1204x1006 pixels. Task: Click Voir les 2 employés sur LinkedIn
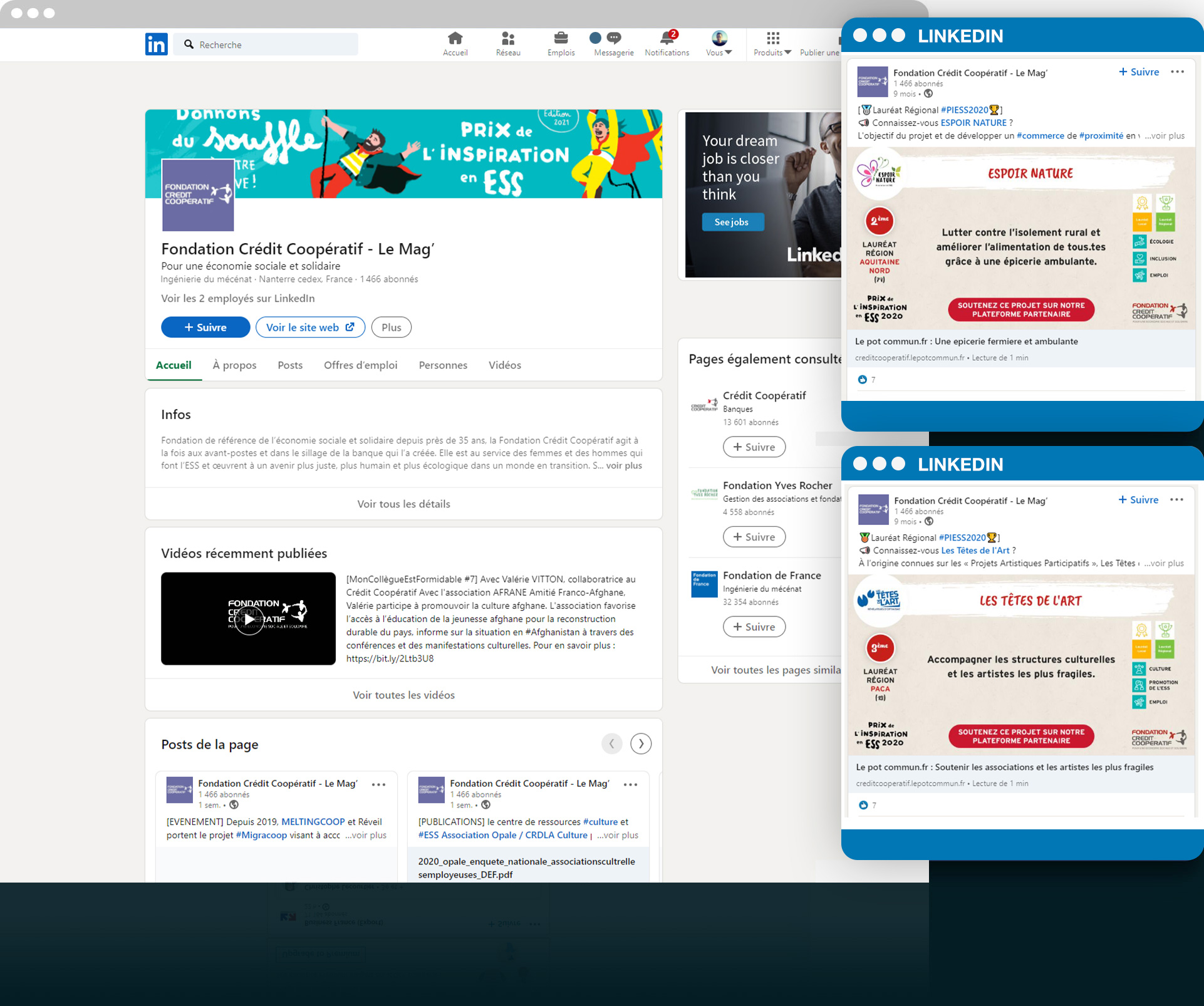(x=238, y=298)
